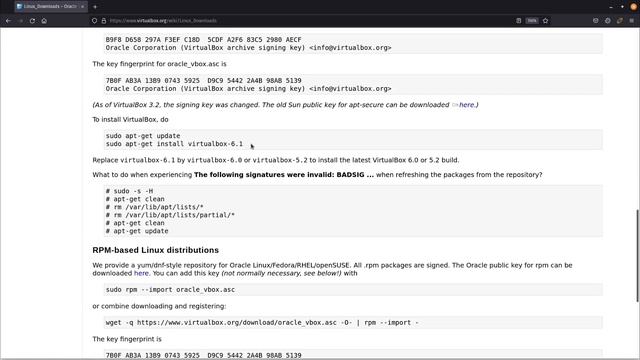
Task: Click 'or combine downloading and registering:' text
Action: pos(159,306)
